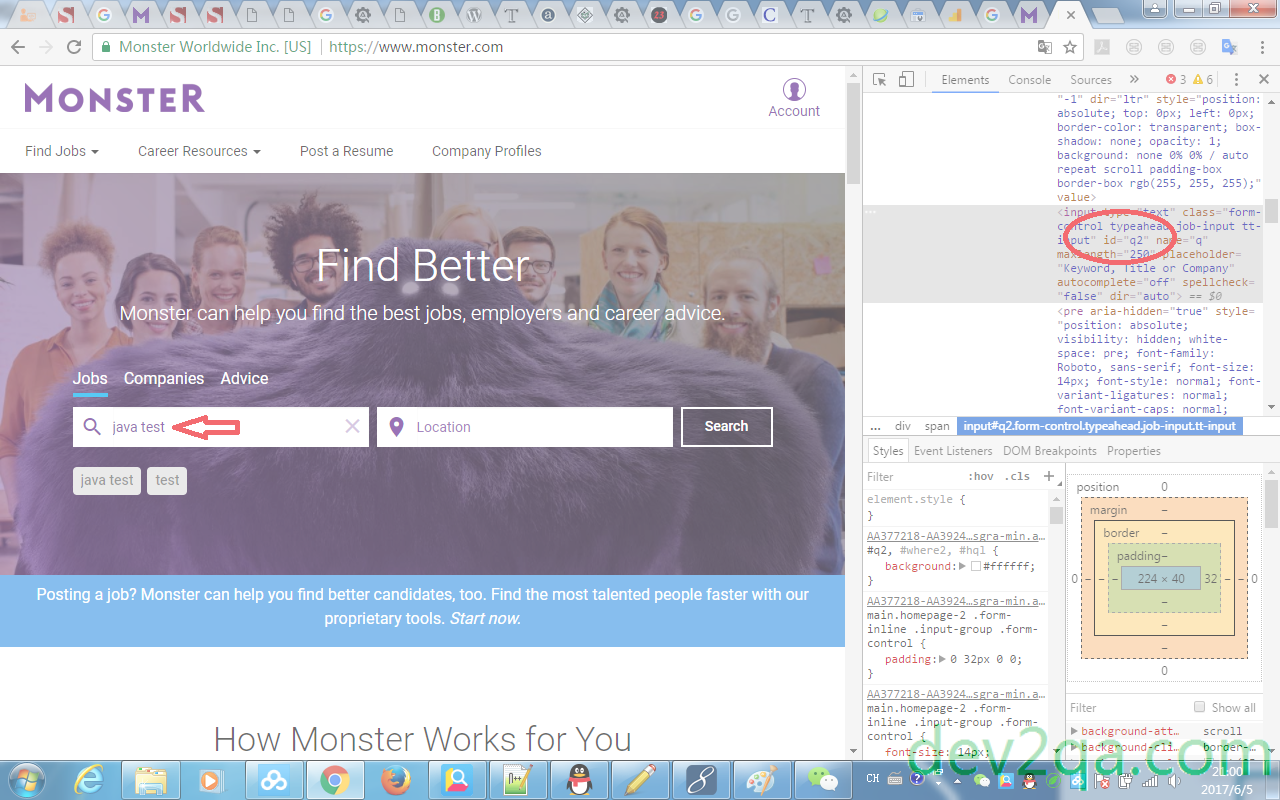Expand the Career Resources dropdown menu
The height and width of the screenshot is (800, 1280).
[x=199, y=151]
